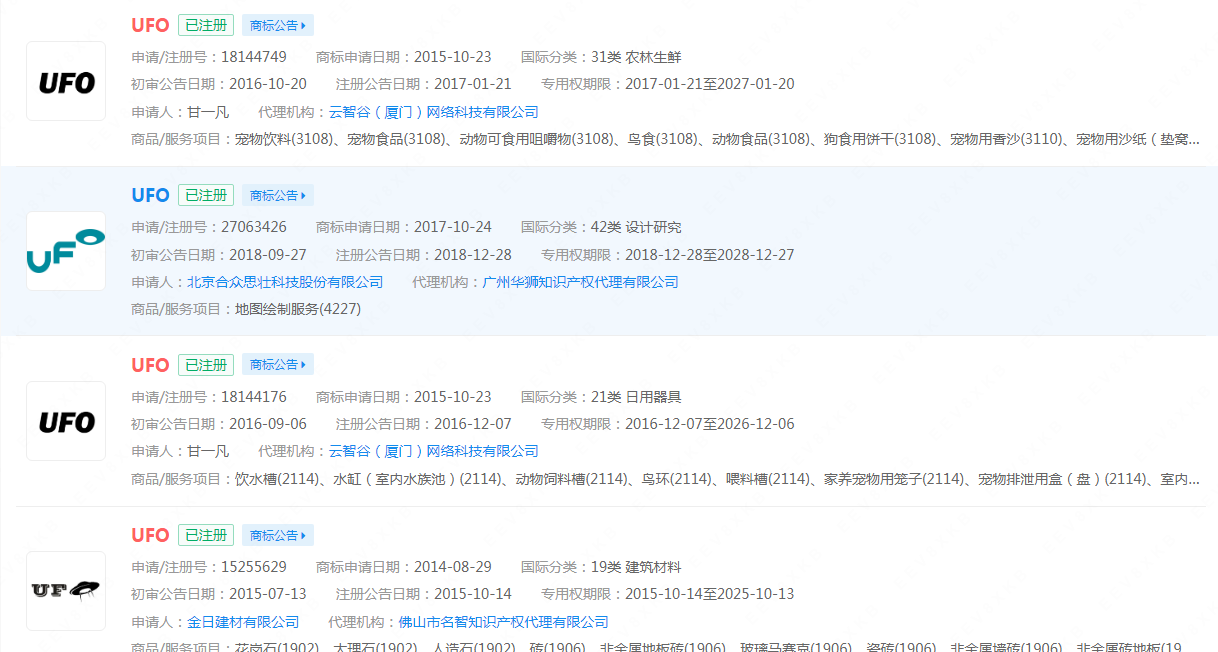The height and width of the screenshot is (652, 1218).
Task: Click applicant 甘一凡 in 31类 entry
Action: click(208, 112)
